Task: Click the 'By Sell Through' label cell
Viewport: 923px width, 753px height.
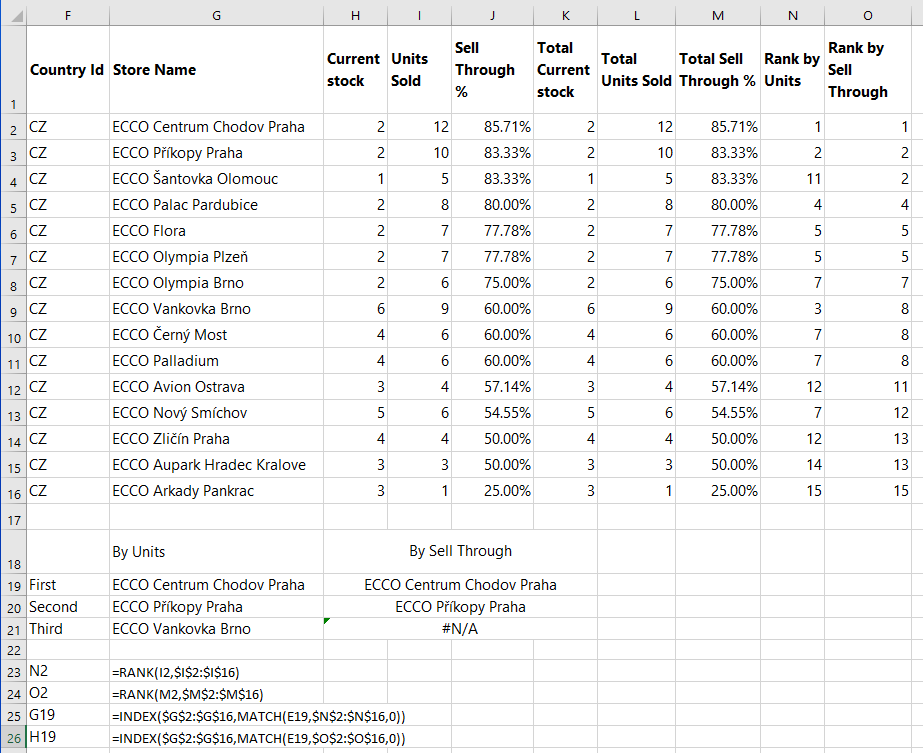Action: (460, 552)
